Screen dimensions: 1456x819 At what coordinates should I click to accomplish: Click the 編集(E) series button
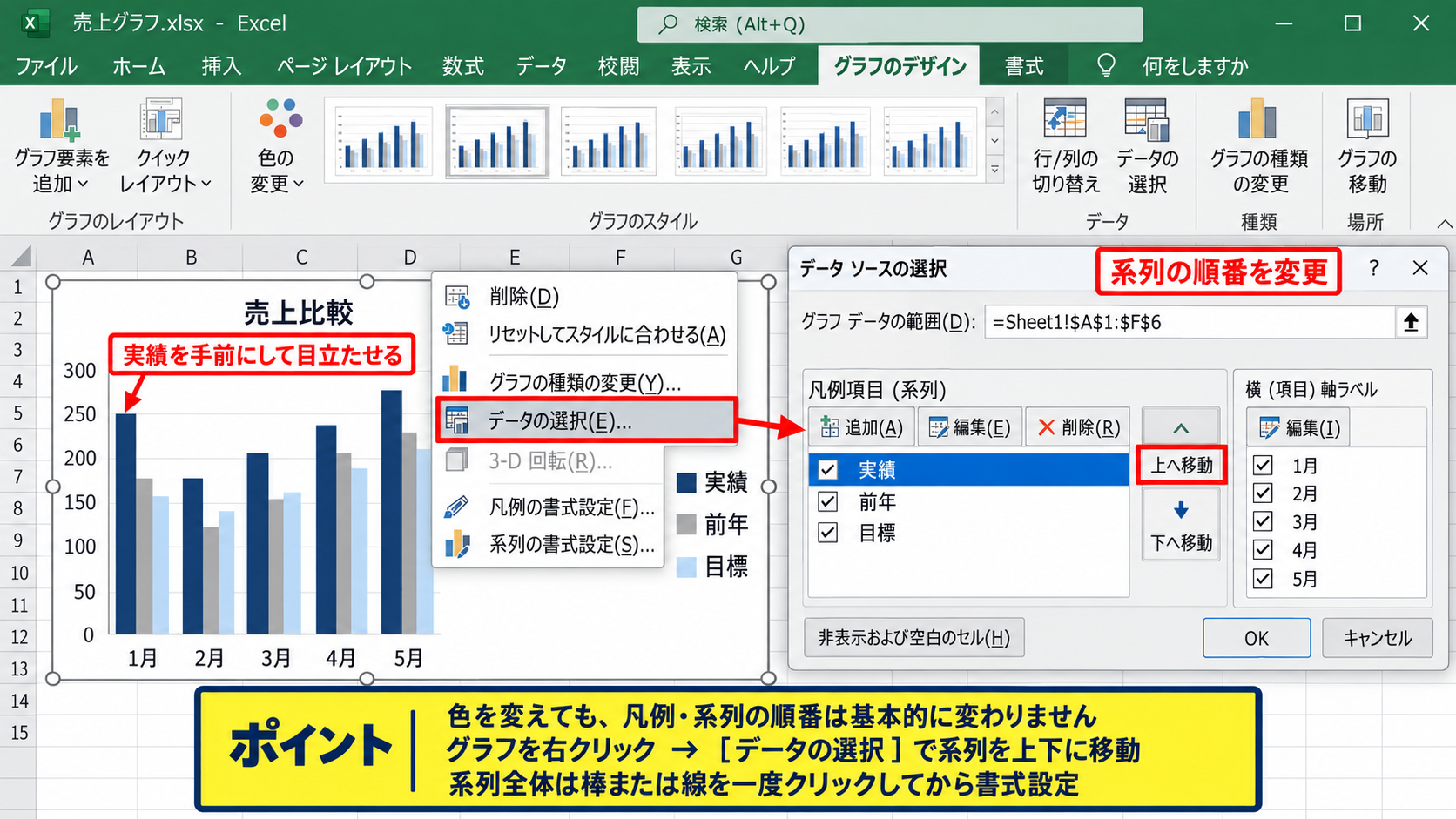coord(969,427)
